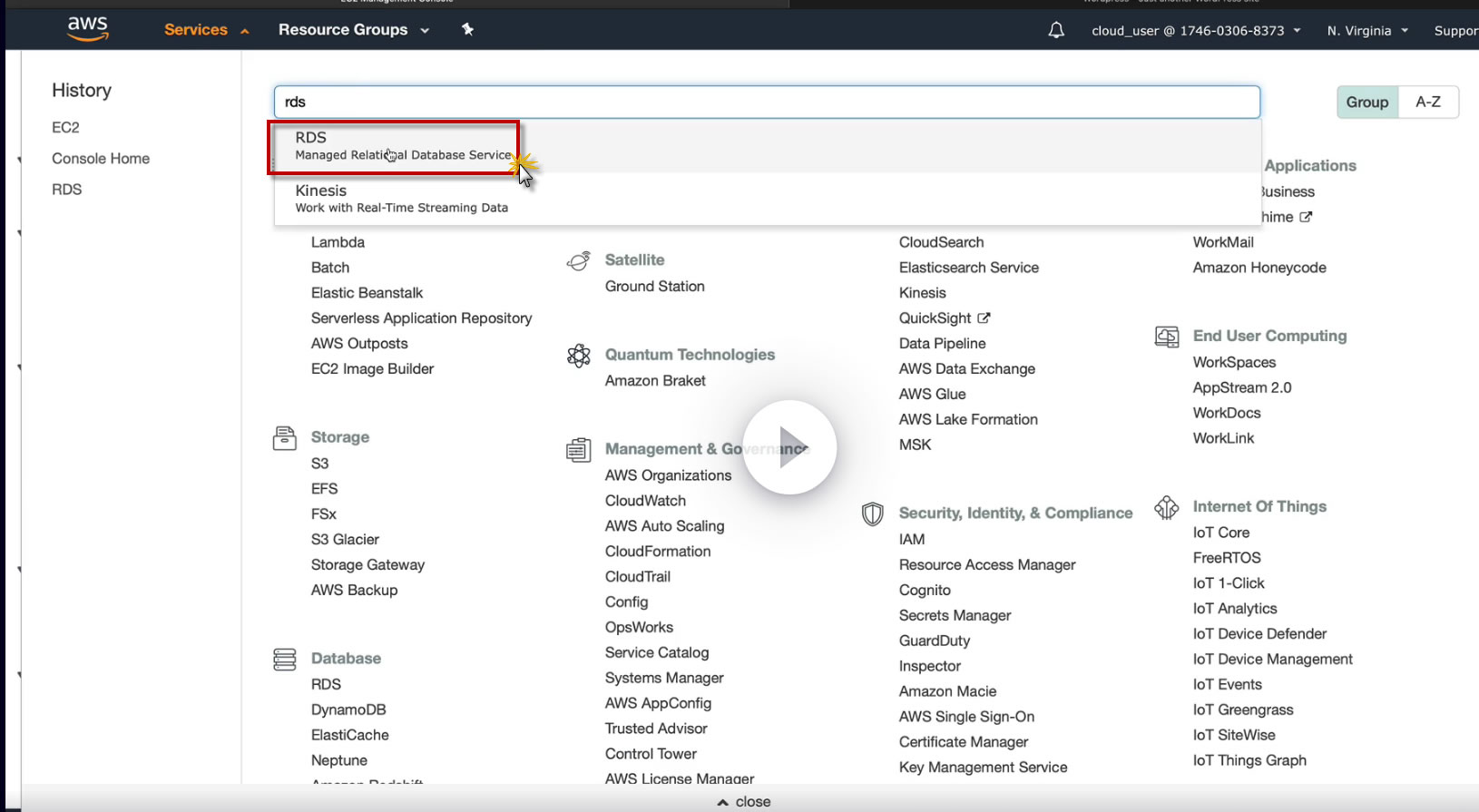Screen dimensions: 1479x812
Task: Open EC2 from History list
Action: [x=65, y=128]
